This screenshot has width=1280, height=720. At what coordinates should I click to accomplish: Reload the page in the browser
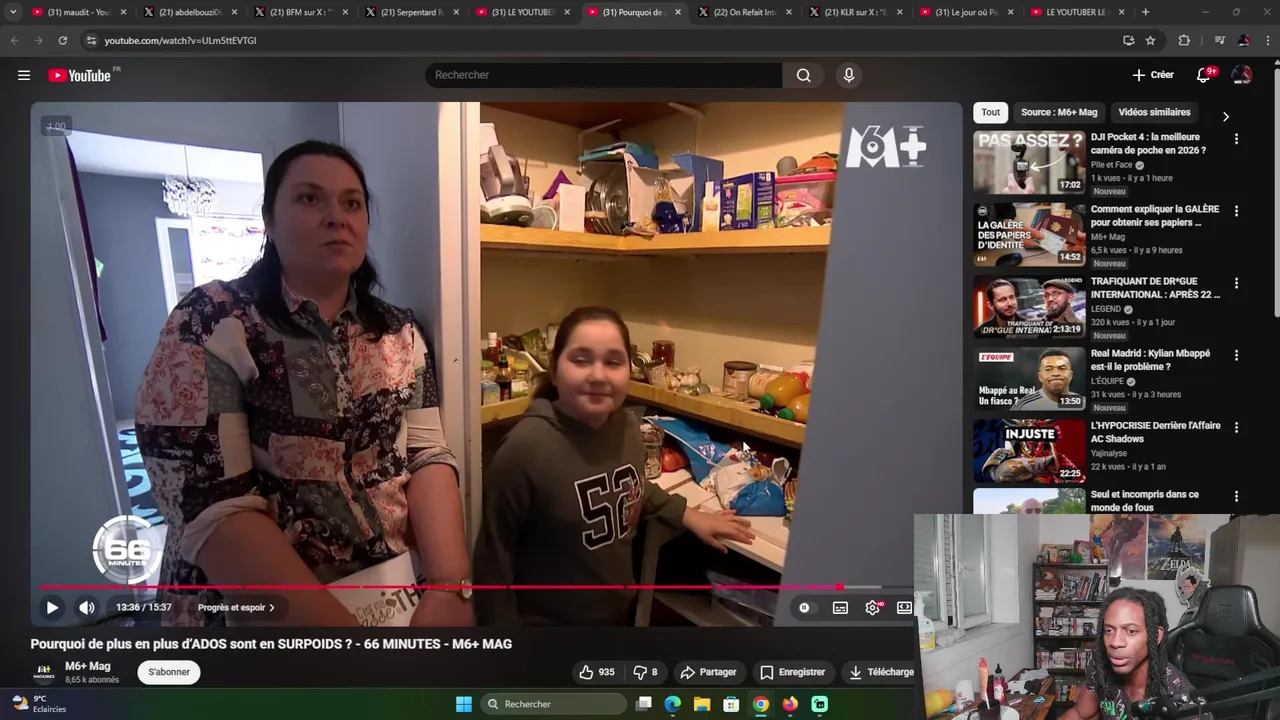(x=62, y=40)
